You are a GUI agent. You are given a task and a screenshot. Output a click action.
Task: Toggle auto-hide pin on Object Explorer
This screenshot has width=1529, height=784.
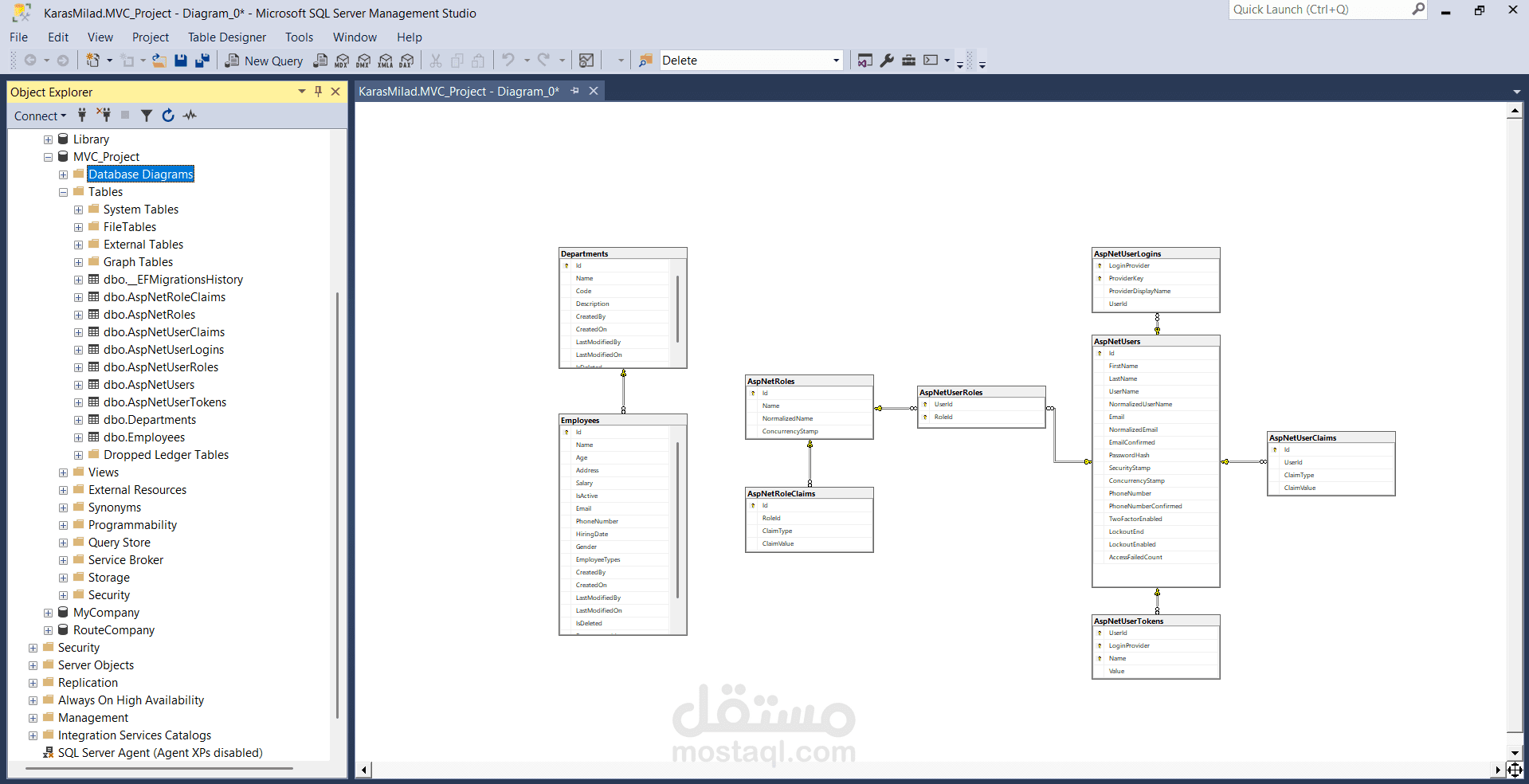(318, 92)
